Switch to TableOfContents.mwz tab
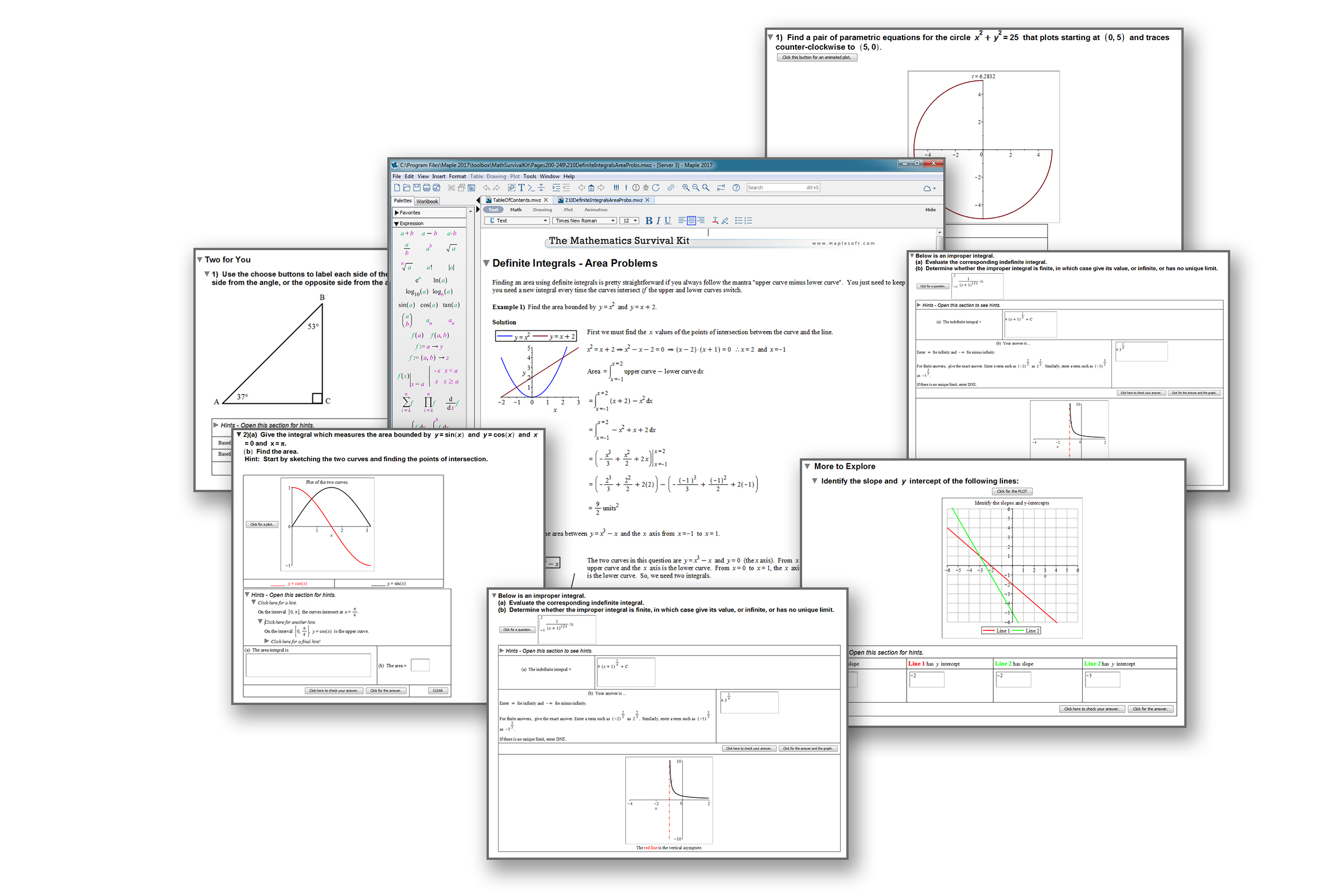The width and height of the screenshot is (1330, 896). point(516,200)
